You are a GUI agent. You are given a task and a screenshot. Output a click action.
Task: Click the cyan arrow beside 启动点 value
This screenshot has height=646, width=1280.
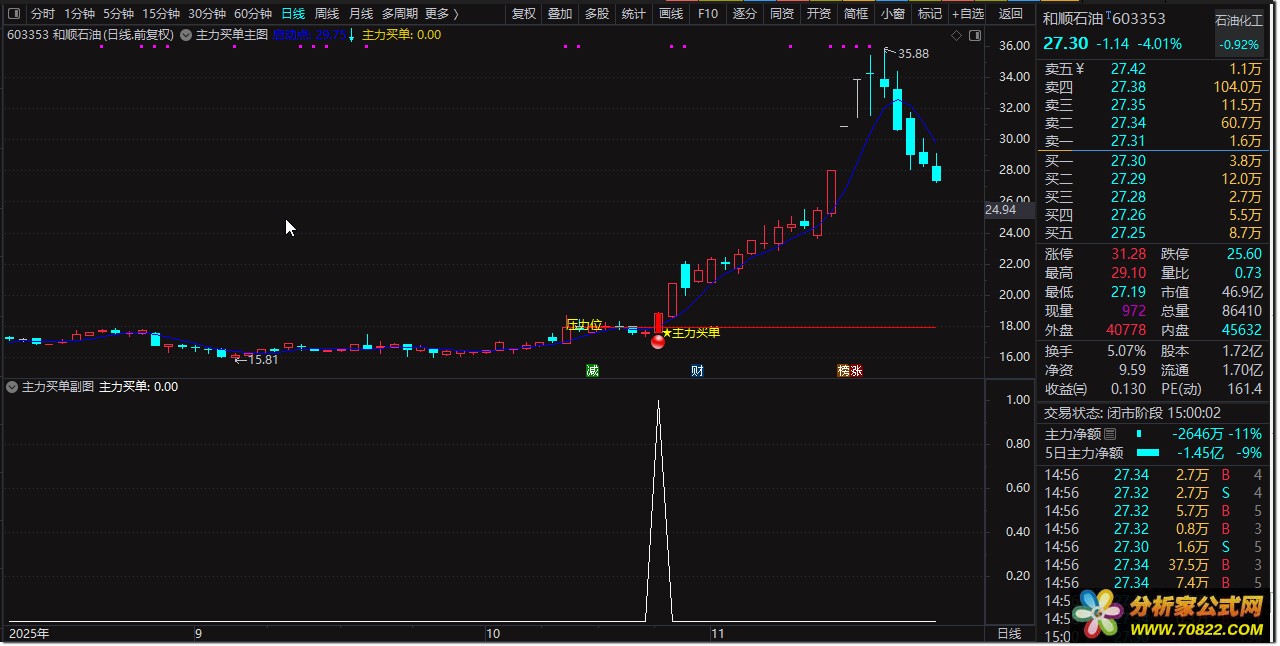tap(352, 35)
